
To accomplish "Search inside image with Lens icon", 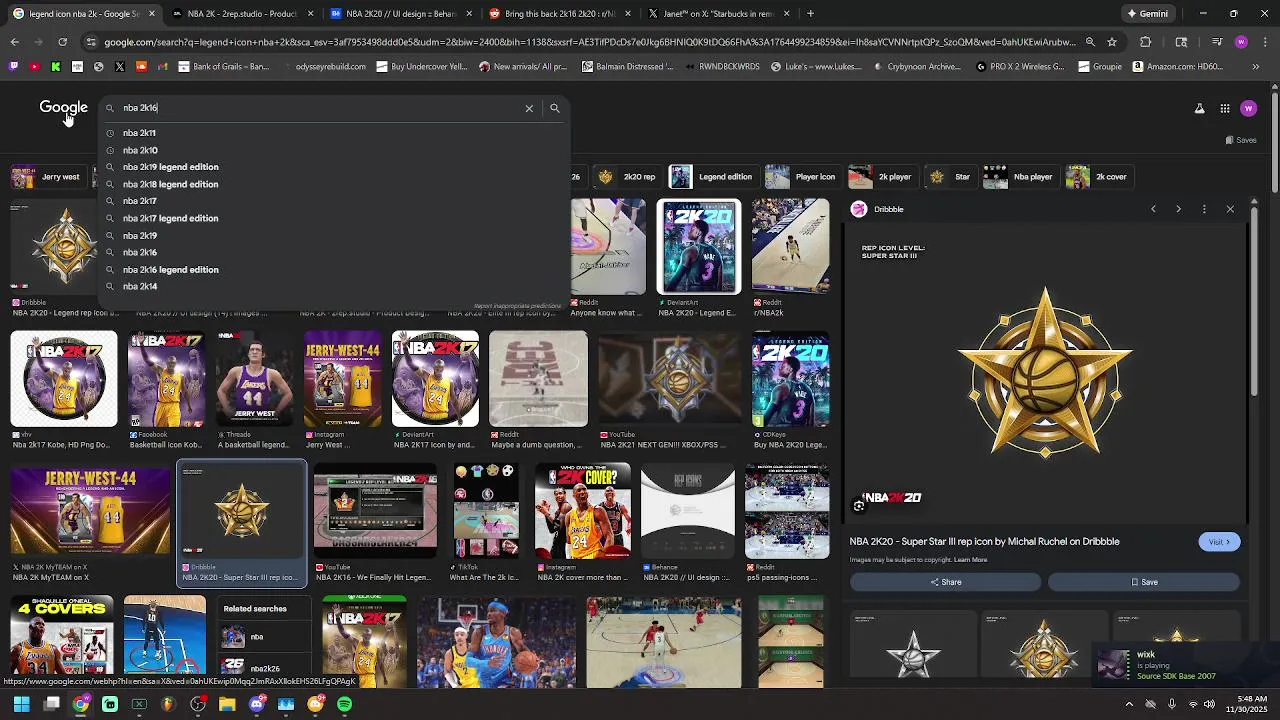I will tap(859, 506).
